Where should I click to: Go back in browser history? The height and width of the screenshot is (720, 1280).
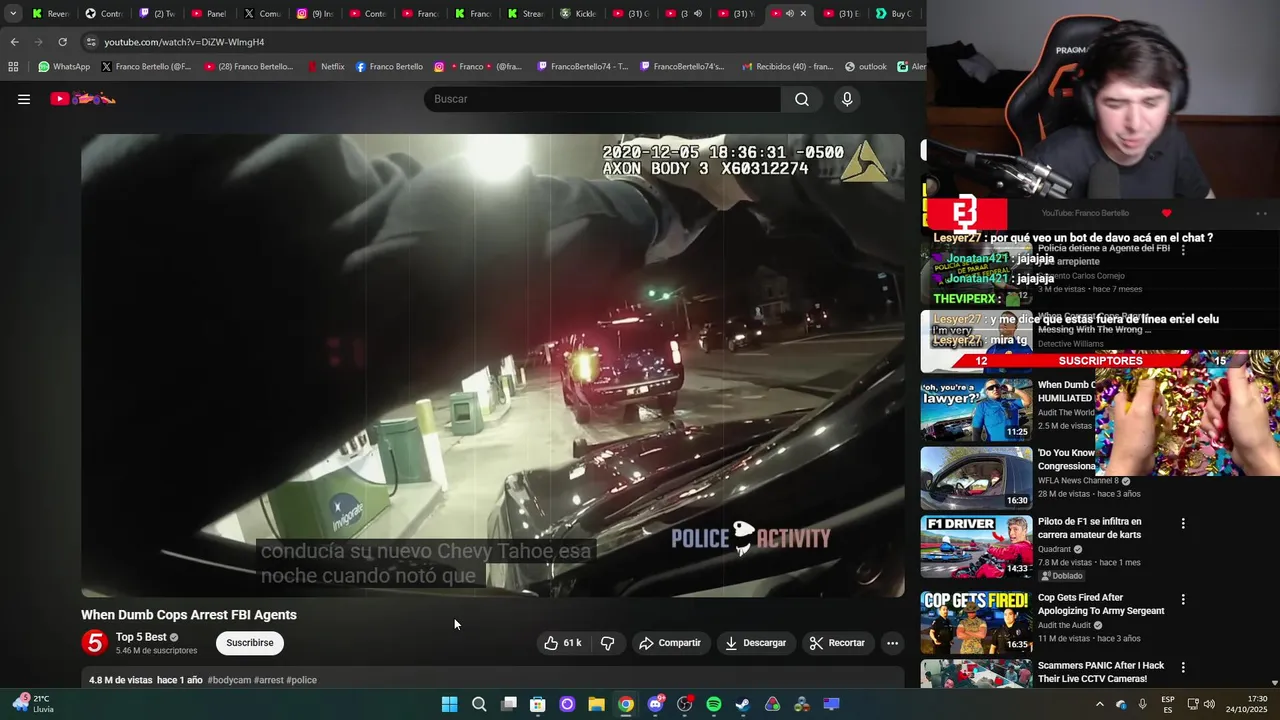tap(14, 42)
